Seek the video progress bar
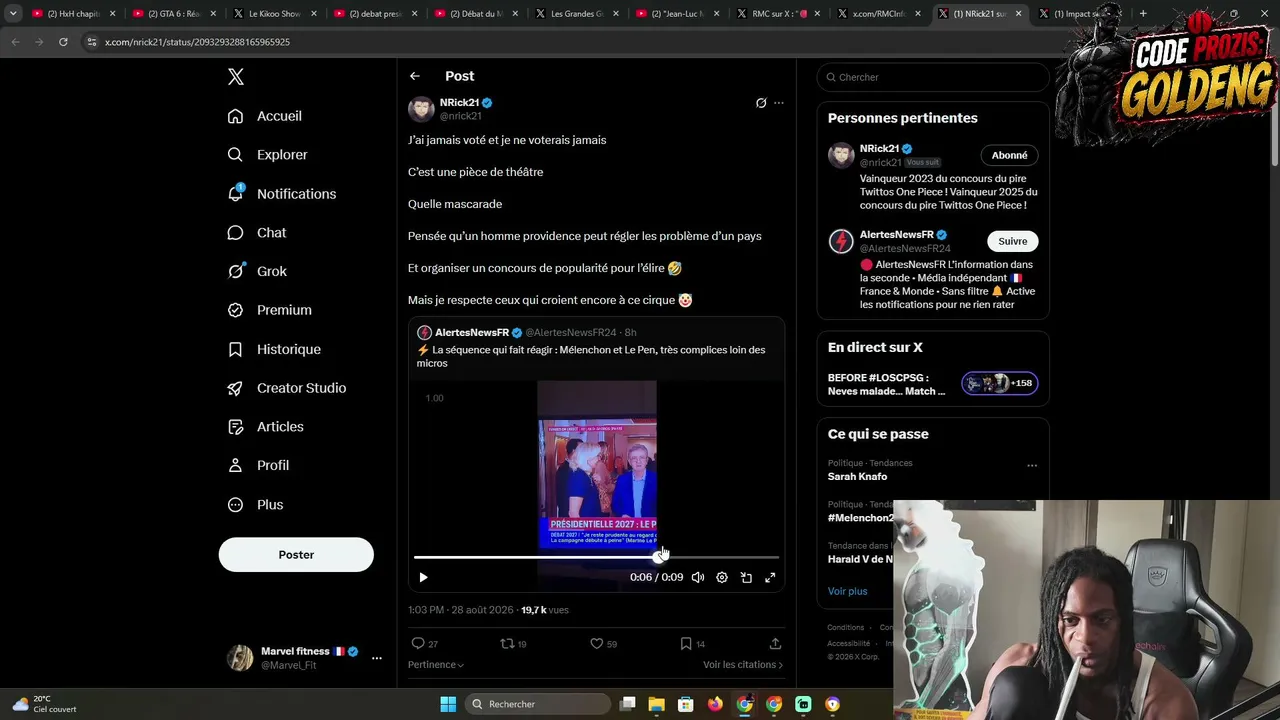Image resolution: width=1280 pixels, height=720 pixels. (596, 557)
